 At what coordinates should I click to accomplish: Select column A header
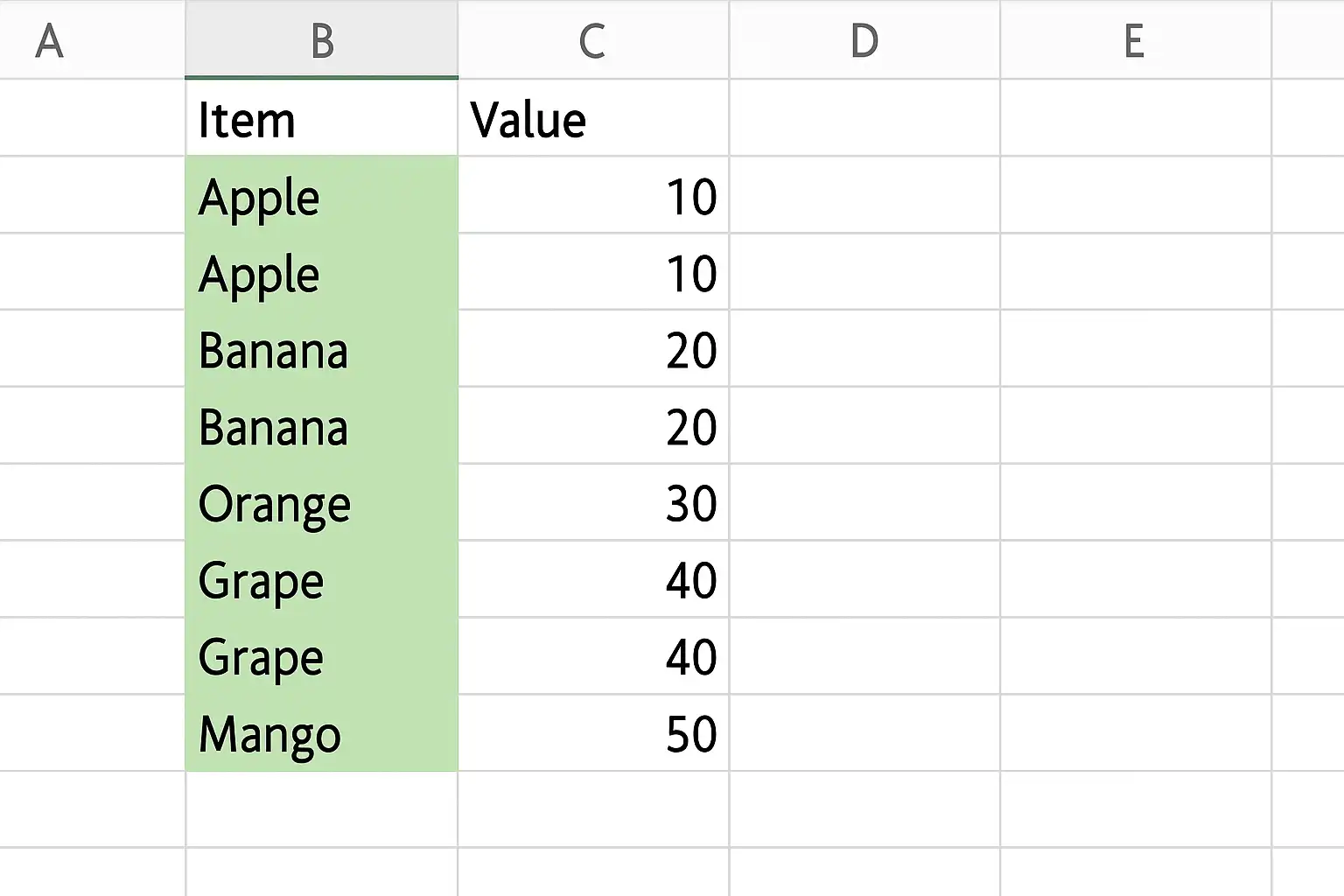92,39
